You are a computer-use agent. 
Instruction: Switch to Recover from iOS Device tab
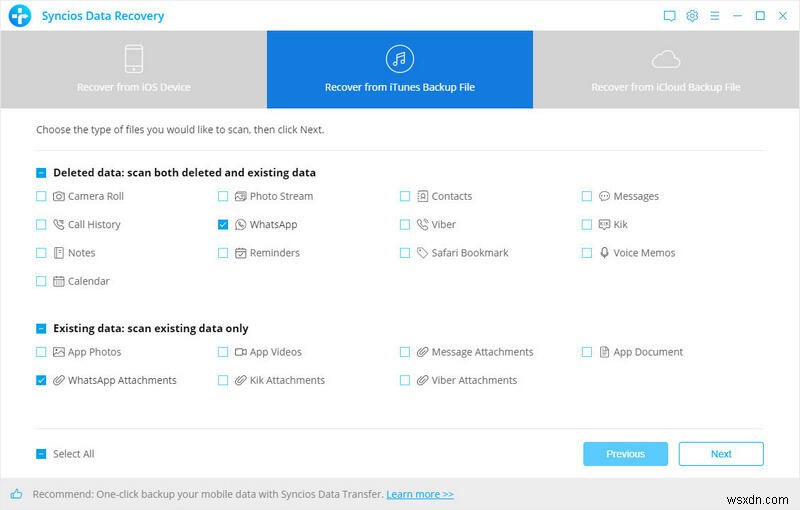(134, 69)
